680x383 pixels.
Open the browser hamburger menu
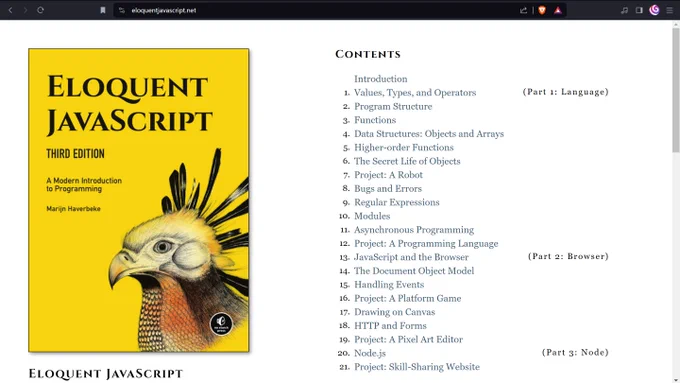pos(670,10)
